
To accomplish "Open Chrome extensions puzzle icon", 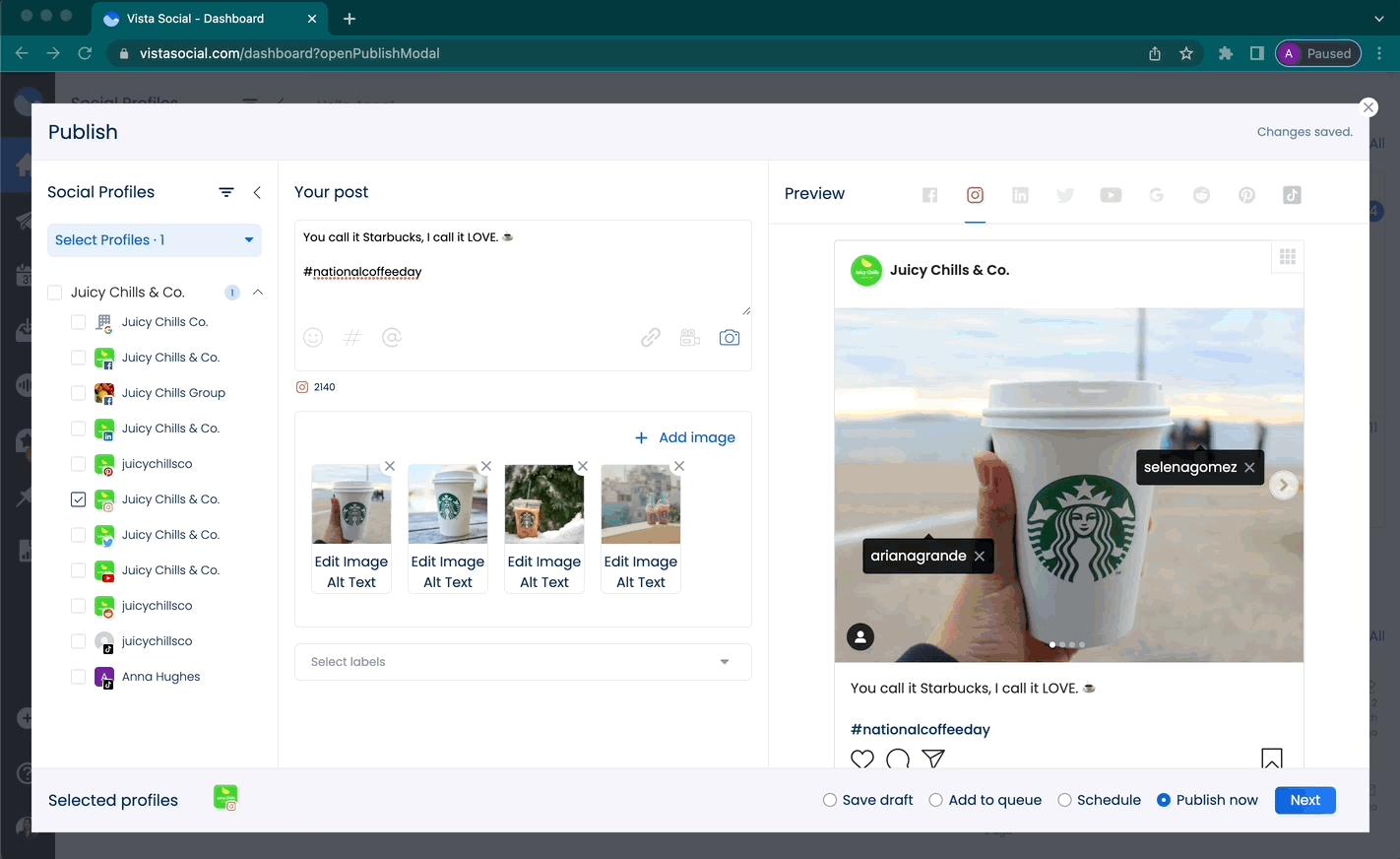I will (x=1226, y=53).
